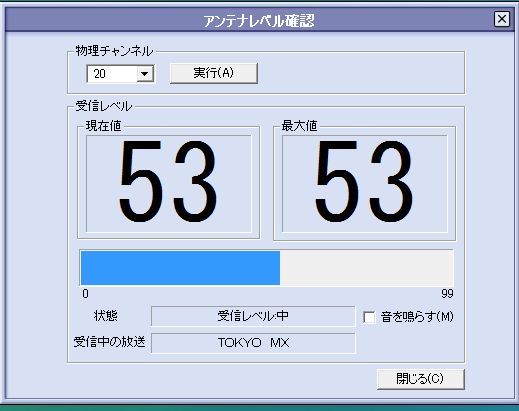Click the empty portion of level bar

(x=366, y=268)
